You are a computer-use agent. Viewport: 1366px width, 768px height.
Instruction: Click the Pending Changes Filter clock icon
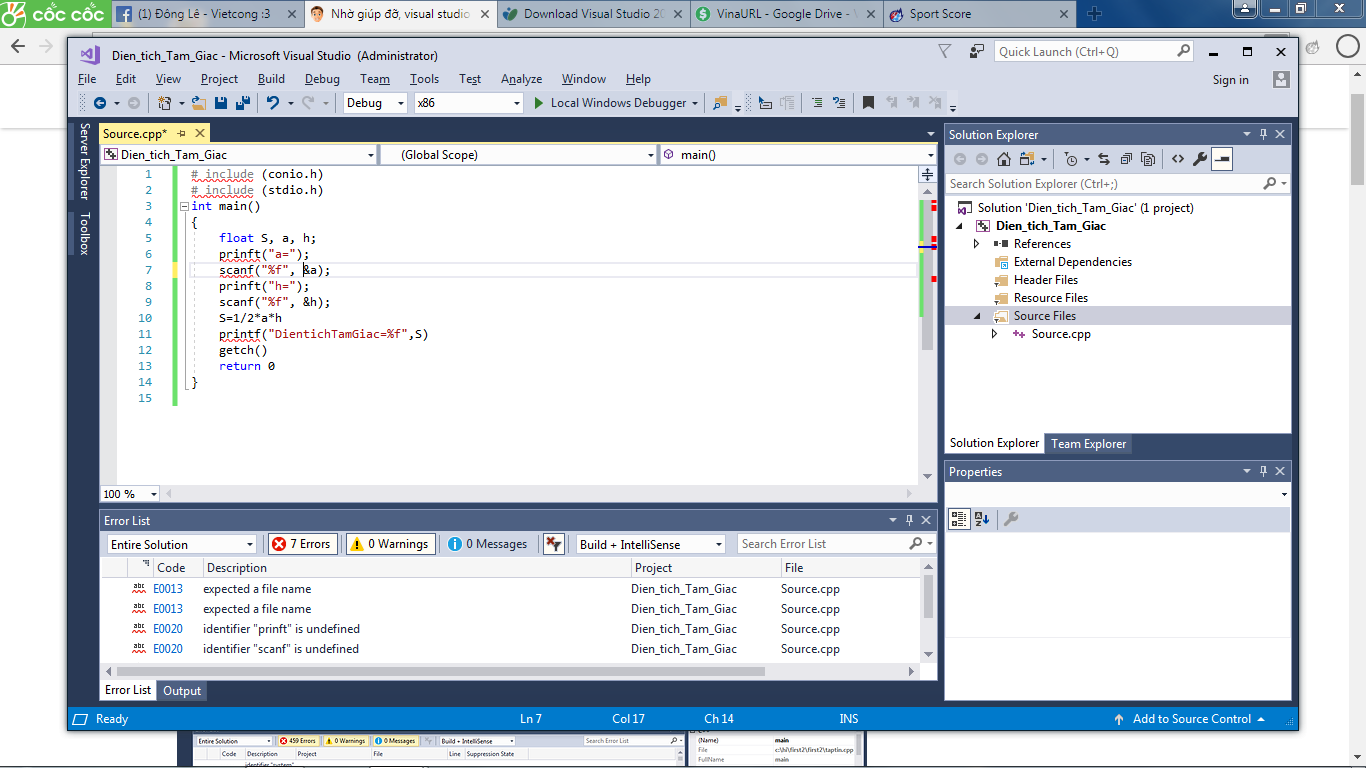click(x=1071, y=159)
